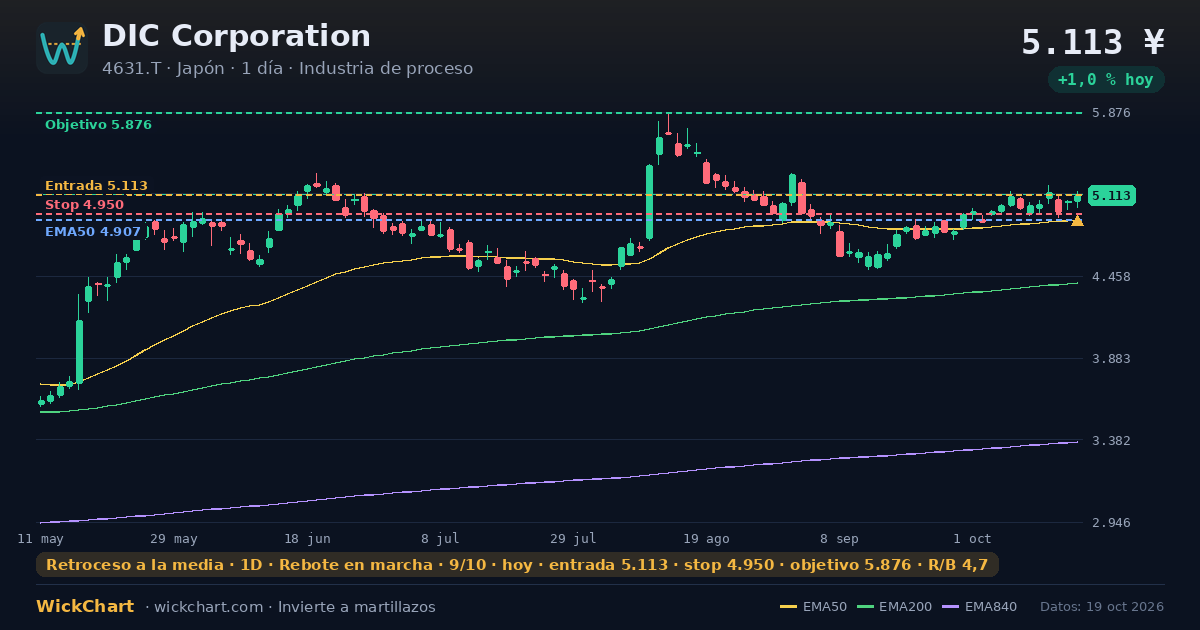The width and height of the screenshot is (1200, 630).
Task: Click the 'EMA50 4.907' chart label
Action: [x=93, y=232]
